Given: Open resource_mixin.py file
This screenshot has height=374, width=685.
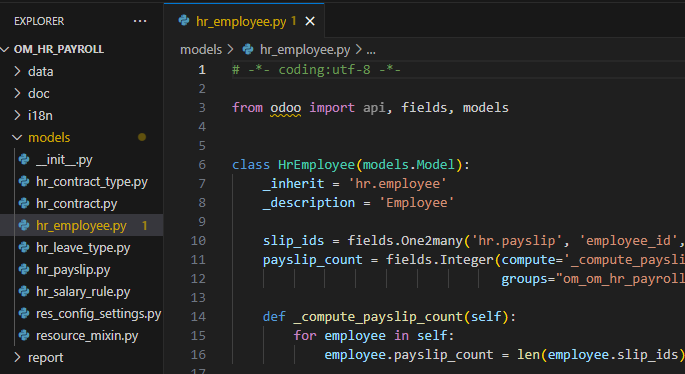Looking at the screenshot, I should [87, 335].
